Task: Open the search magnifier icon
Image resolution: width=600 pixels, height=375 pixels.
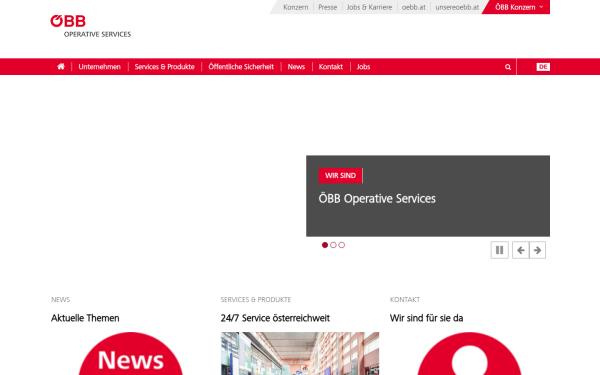Action: tap(508, 67)
